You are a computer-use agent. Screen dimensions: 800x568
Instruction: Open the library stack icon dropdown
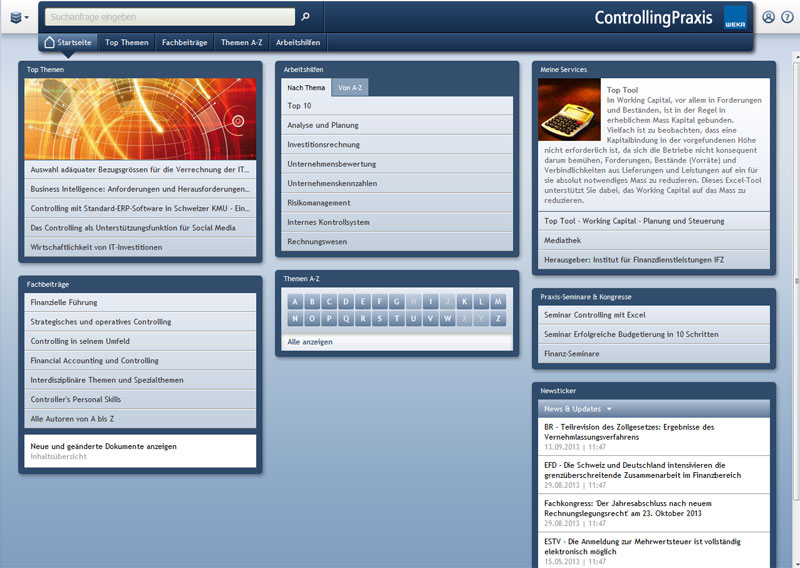19,17
